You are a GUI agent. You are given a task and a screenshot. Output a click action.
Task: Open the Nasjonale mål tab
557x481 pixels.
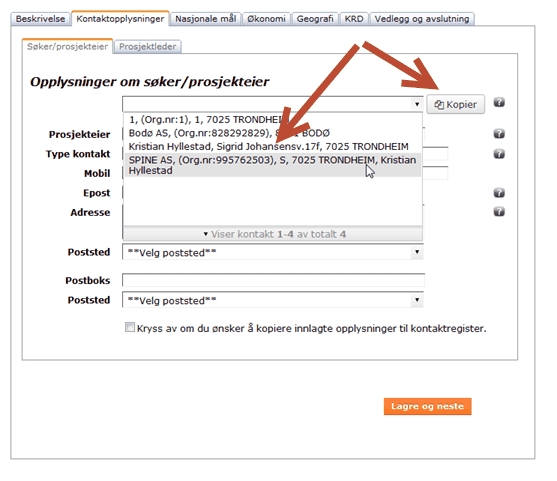click(x=206, y=19)
